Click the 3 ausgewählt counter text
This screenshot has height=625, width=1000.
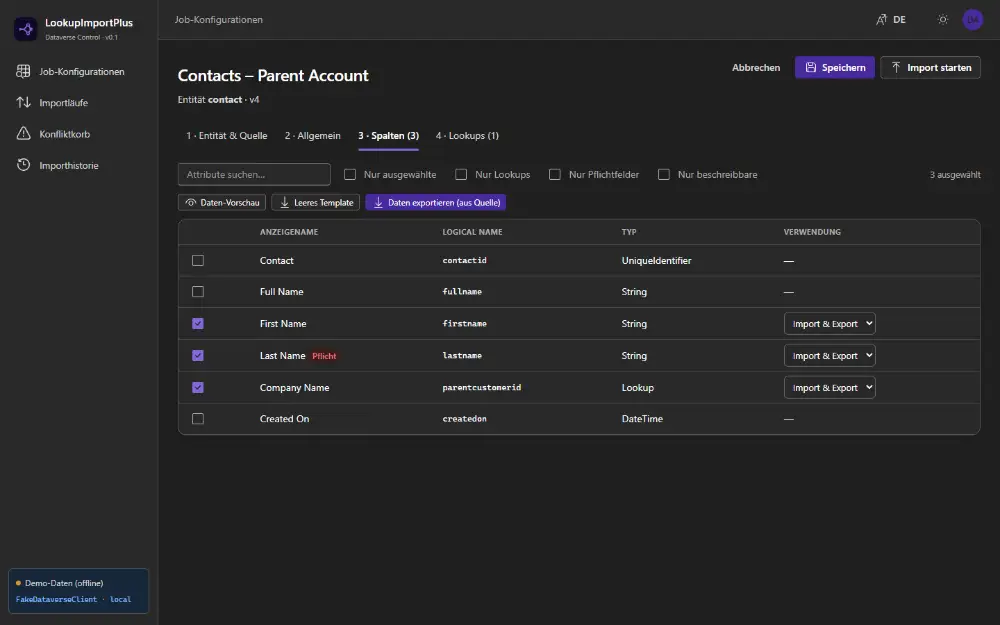955,174
